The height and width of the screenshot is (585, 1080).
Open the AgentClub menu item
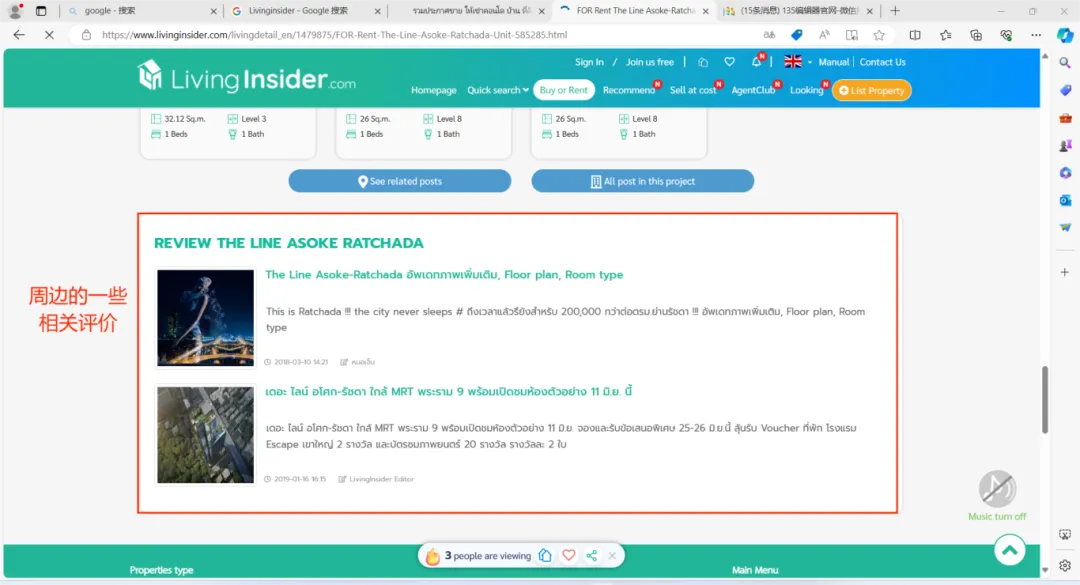pos(753,90)
